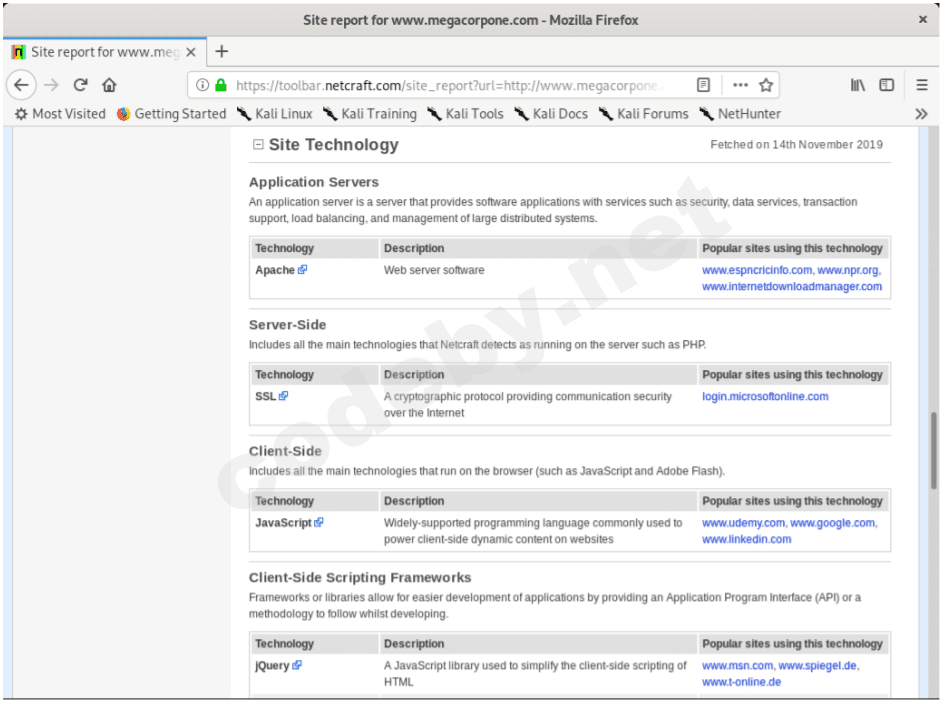This screenshot has width=943, height=704.
Task: Open Kali Tools bookmark
Action: (x=465, y=114)
